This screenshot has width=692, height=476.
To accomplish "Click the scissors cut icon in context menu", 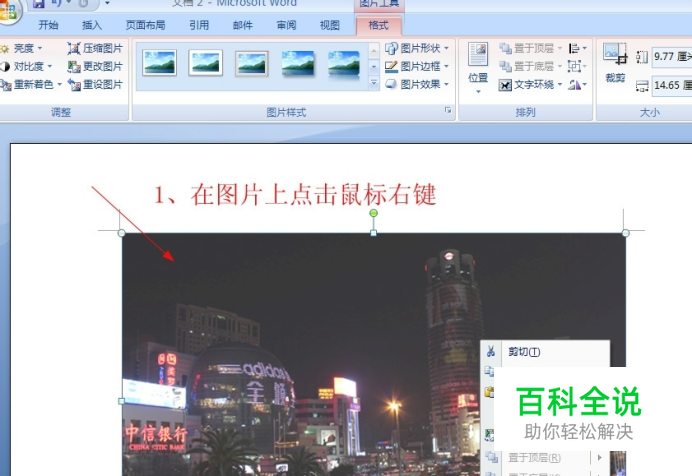I will (491, 351).
